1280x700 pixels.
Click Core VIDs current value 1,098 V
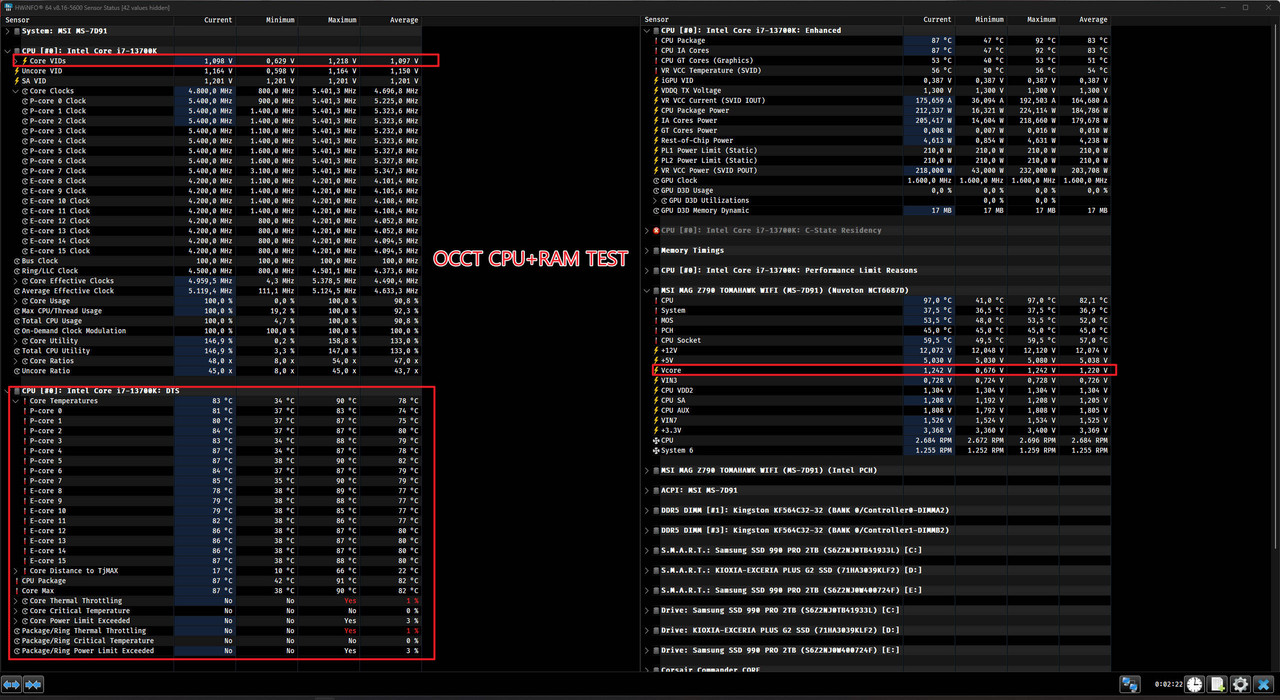tap(218, 61)
